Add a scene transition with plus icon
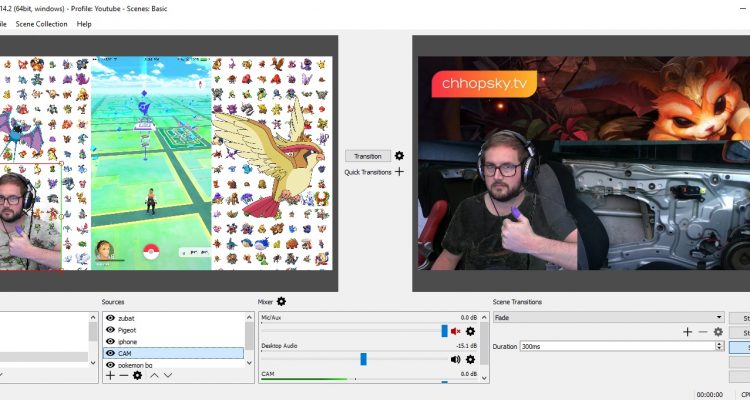 [x=687, y=332]
